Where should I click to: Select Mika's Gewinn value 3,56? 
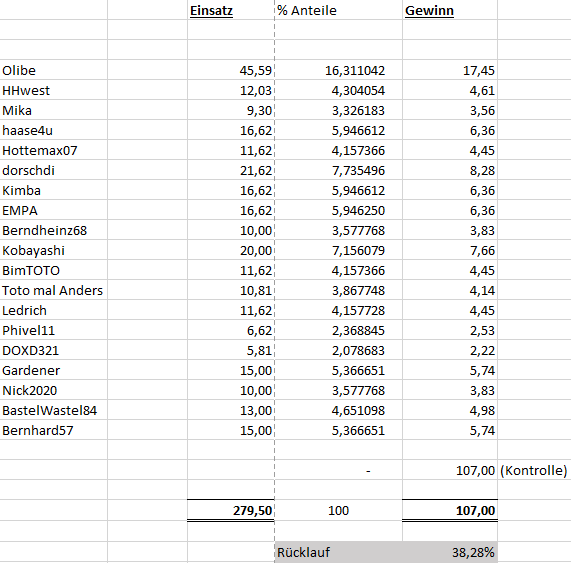pos(450,110)
